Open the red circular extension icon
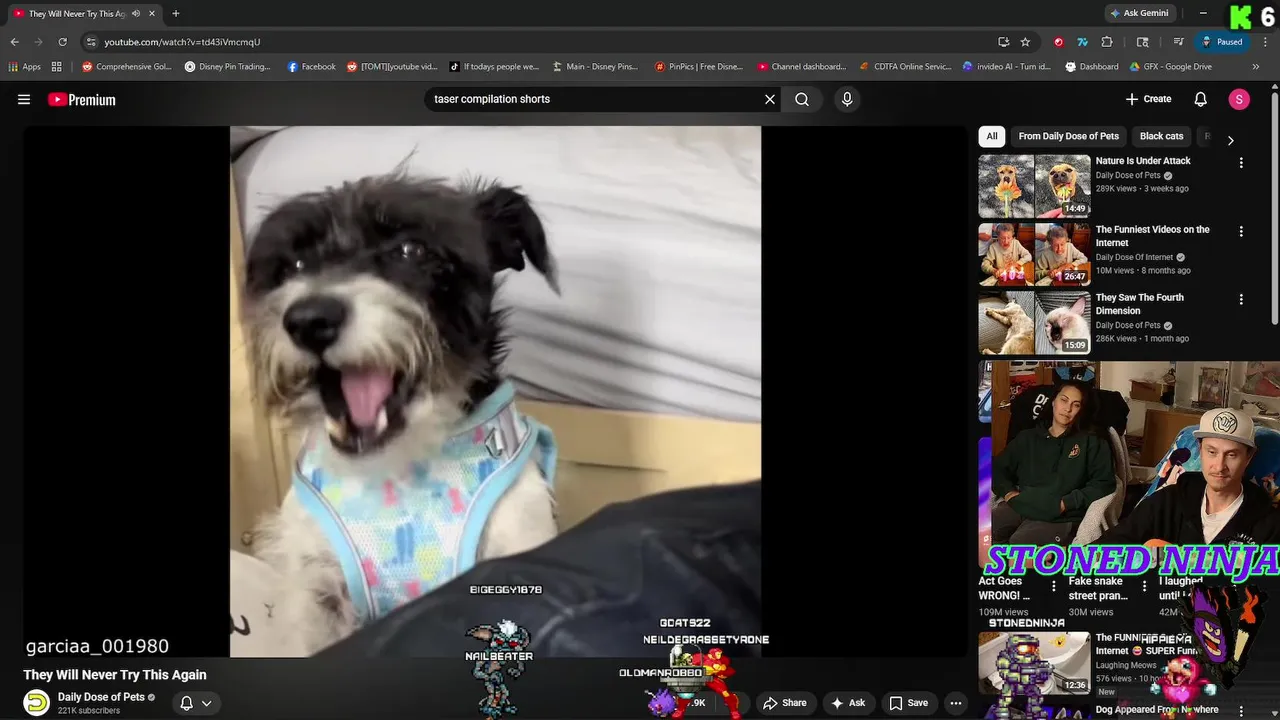Viewport: 1280px width, 720px height. 1058,42
